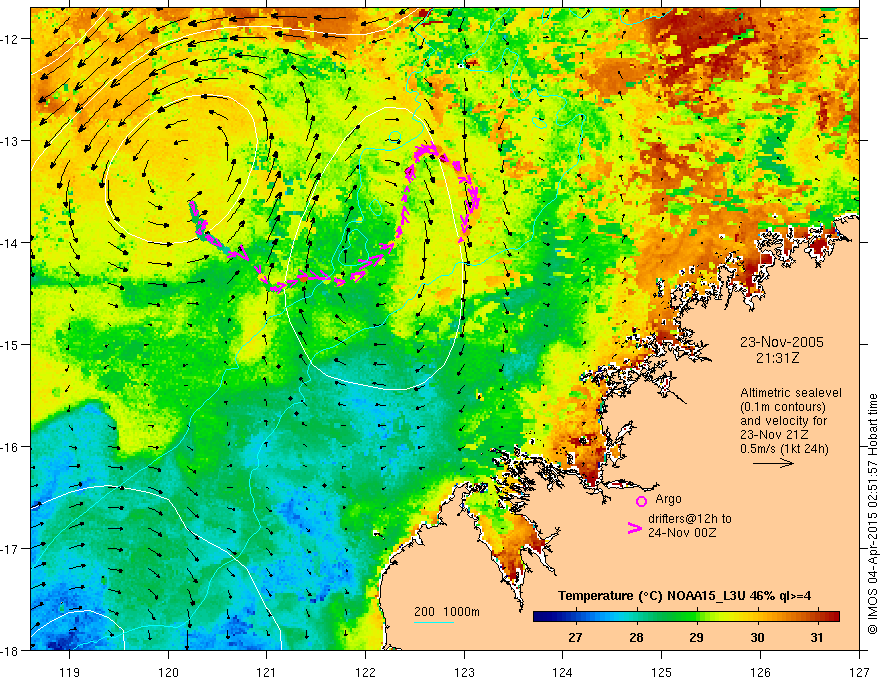The image size is (880, 680).
Task: Click latitude axis label -13
Action: (11, 140)
